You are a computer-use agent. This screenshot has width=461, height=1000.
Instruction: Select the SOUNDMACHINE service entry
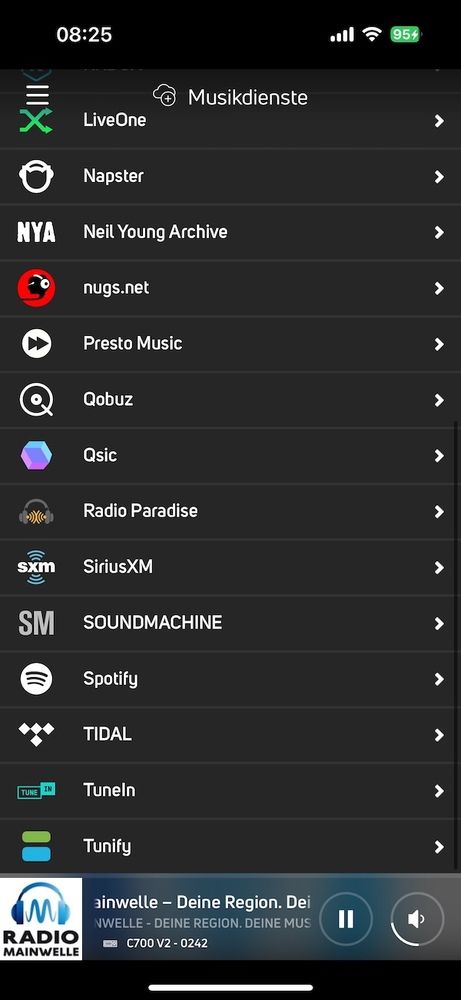230,623
